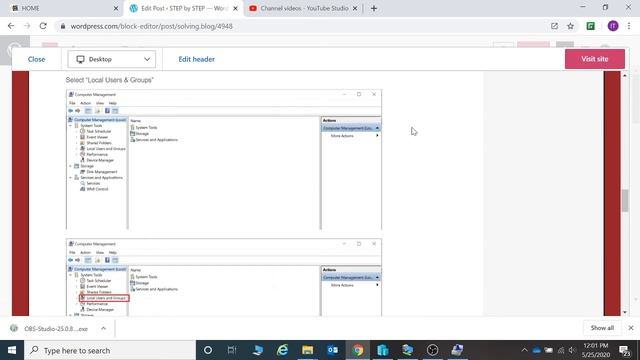Open the network tray icon
The image size is (640, 360).
tap(561, 350)
